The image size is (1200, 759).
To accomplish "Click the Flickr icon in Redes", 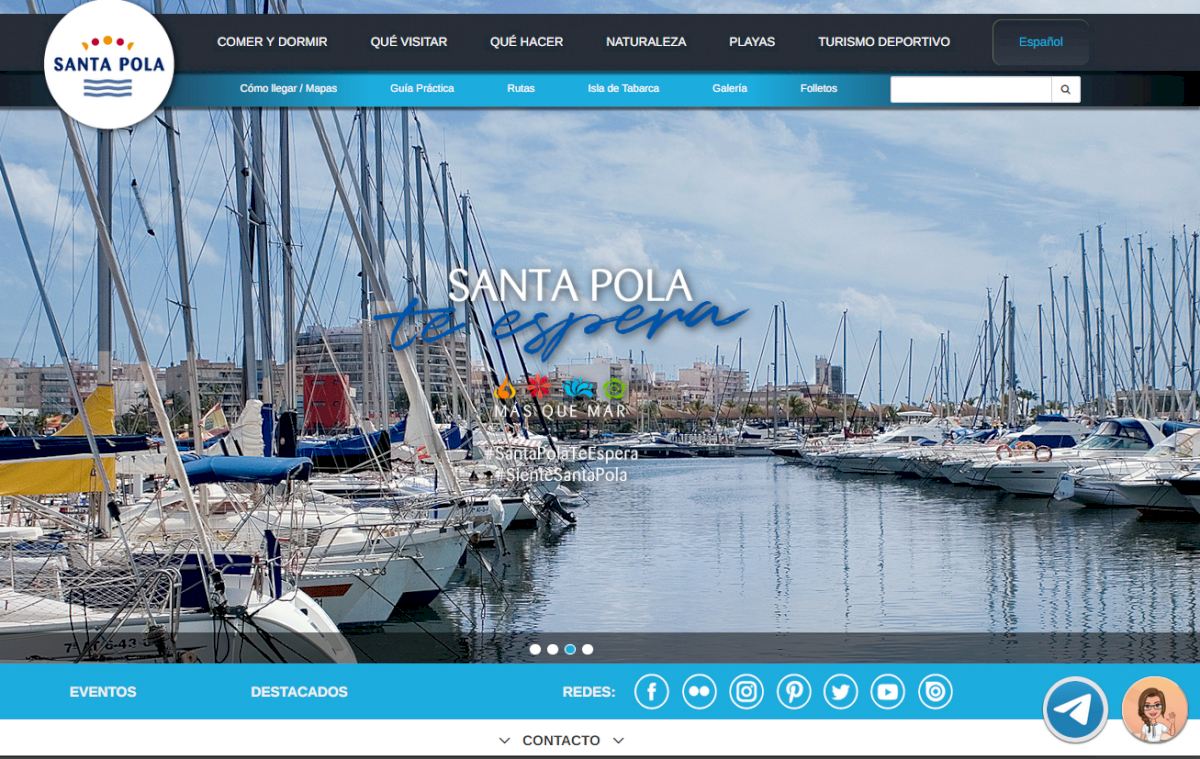I will pyautogui.click(x=699, y=691).
